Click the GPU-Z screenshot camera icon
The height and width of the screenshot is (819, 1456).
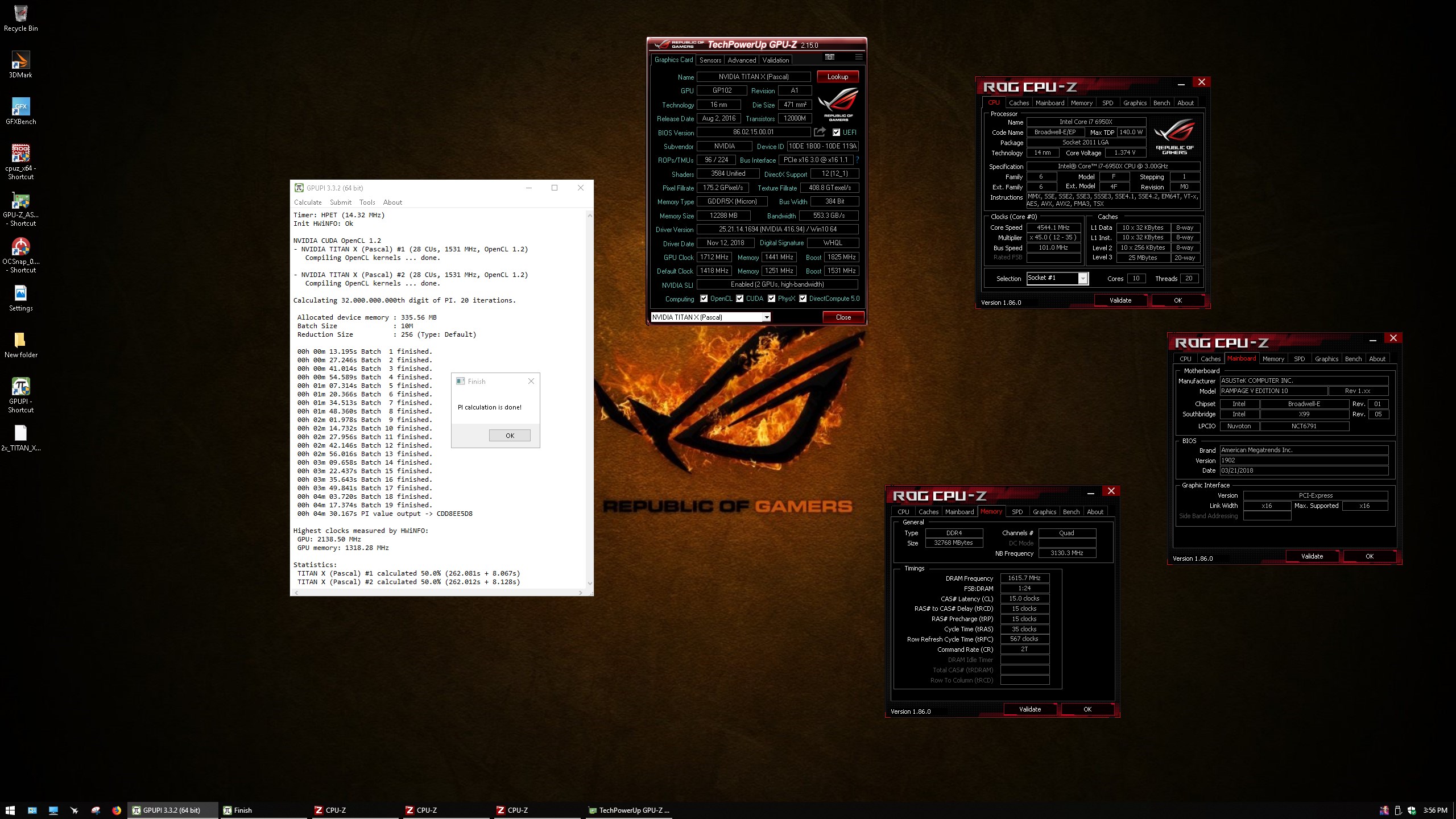tap(830, 57)
